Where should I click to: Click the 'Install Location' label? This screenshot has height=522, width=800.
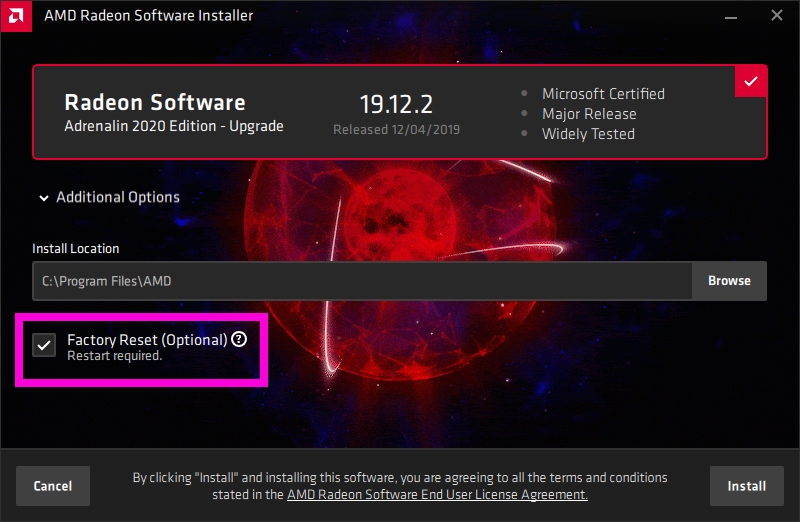pos(76,248)
